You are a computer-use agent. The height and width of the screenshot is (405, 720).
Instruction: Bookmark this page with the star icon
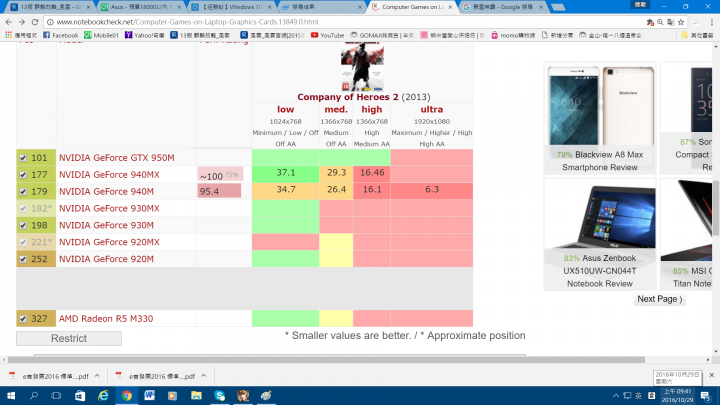click(x=681, y=22)
